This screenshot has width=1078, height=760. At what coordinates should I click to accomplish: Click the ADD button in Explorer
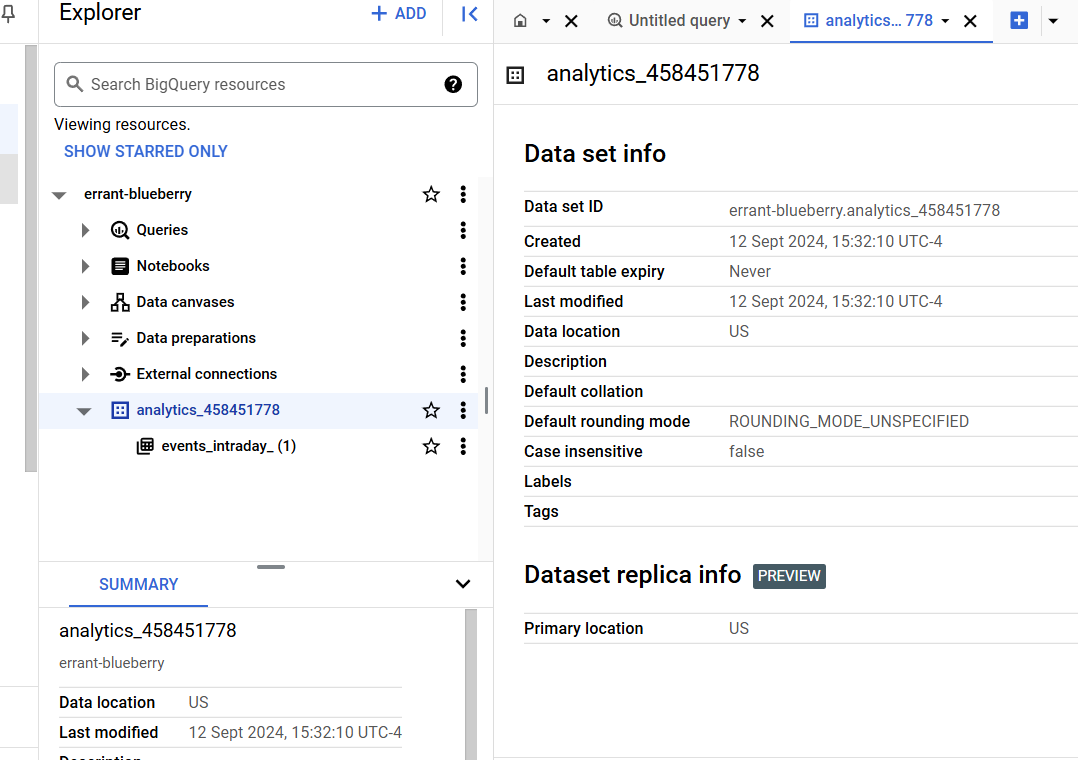(399, 14)
